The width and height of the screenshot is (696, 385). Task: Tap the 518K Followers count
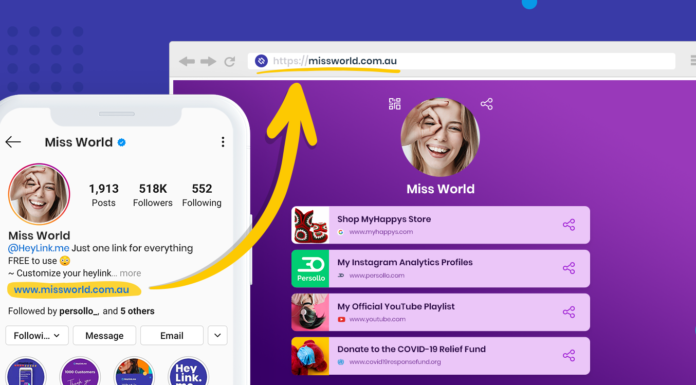153,195
